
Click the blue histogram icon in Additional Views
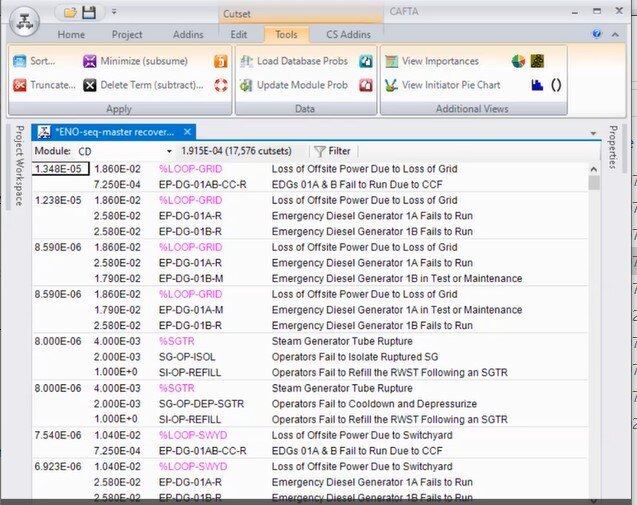click(537, 85)
